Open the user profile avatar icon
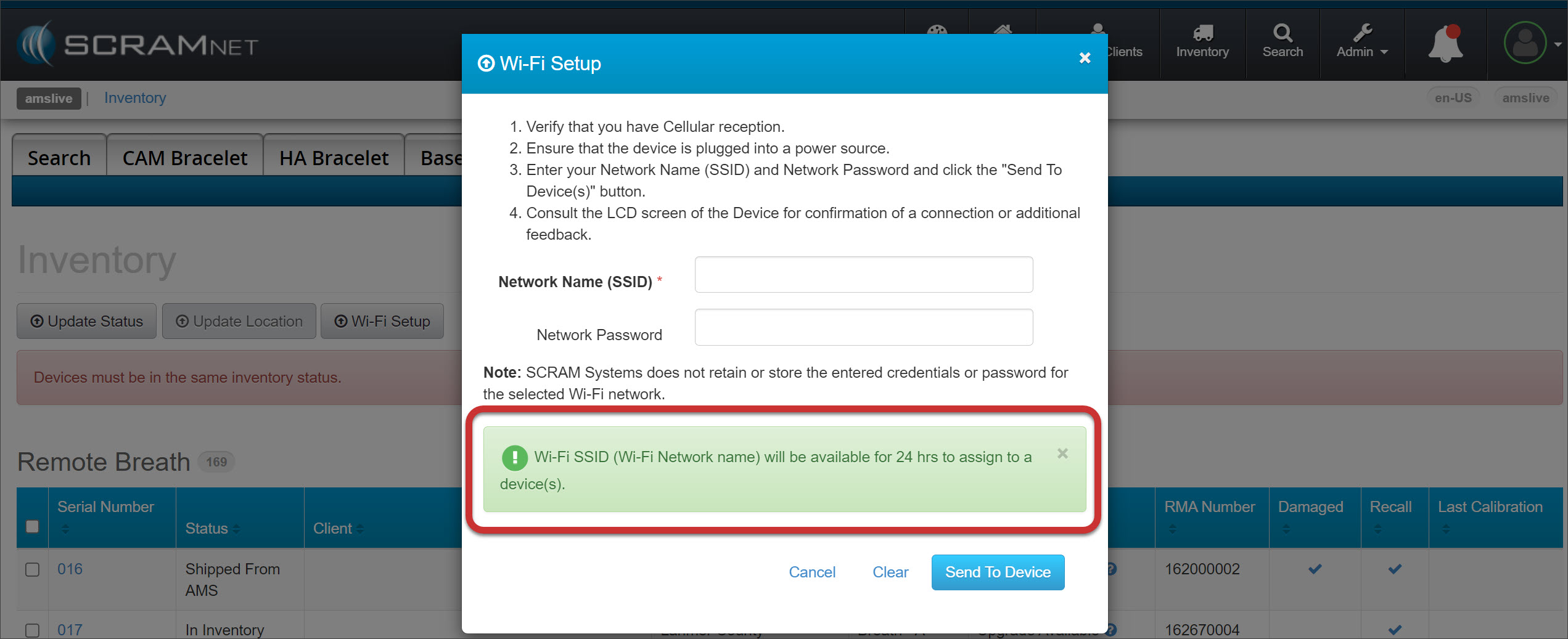Screen dimensions: 1568x639 coord(1525,43)
